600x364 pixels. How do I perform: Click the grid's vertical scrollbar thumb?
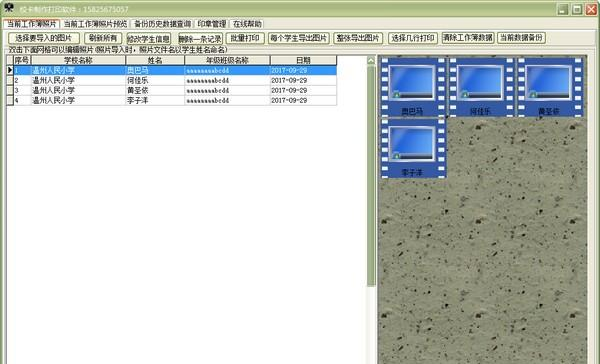371,176
